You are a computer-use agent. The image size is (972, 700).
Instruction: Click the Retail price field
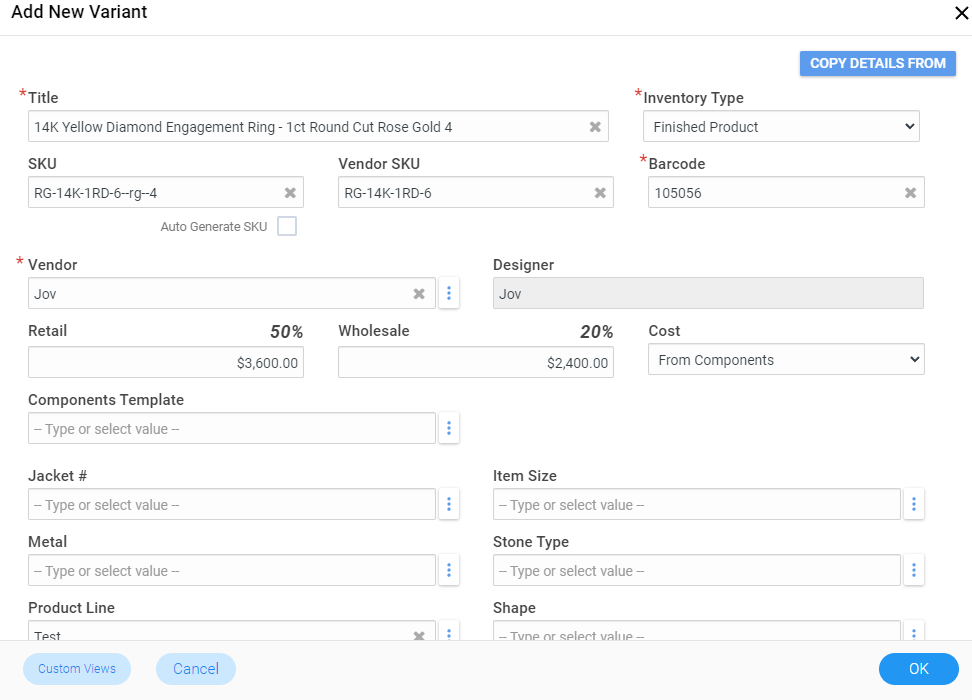(166, 363)
